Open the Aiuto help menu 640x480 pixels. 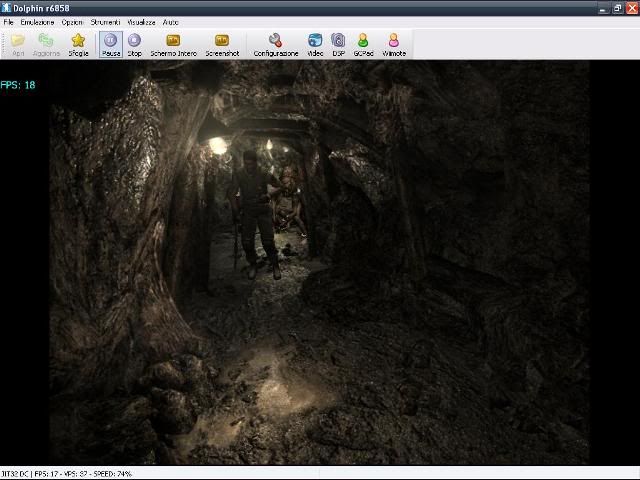pyautogui.click(x=171, y=22)
